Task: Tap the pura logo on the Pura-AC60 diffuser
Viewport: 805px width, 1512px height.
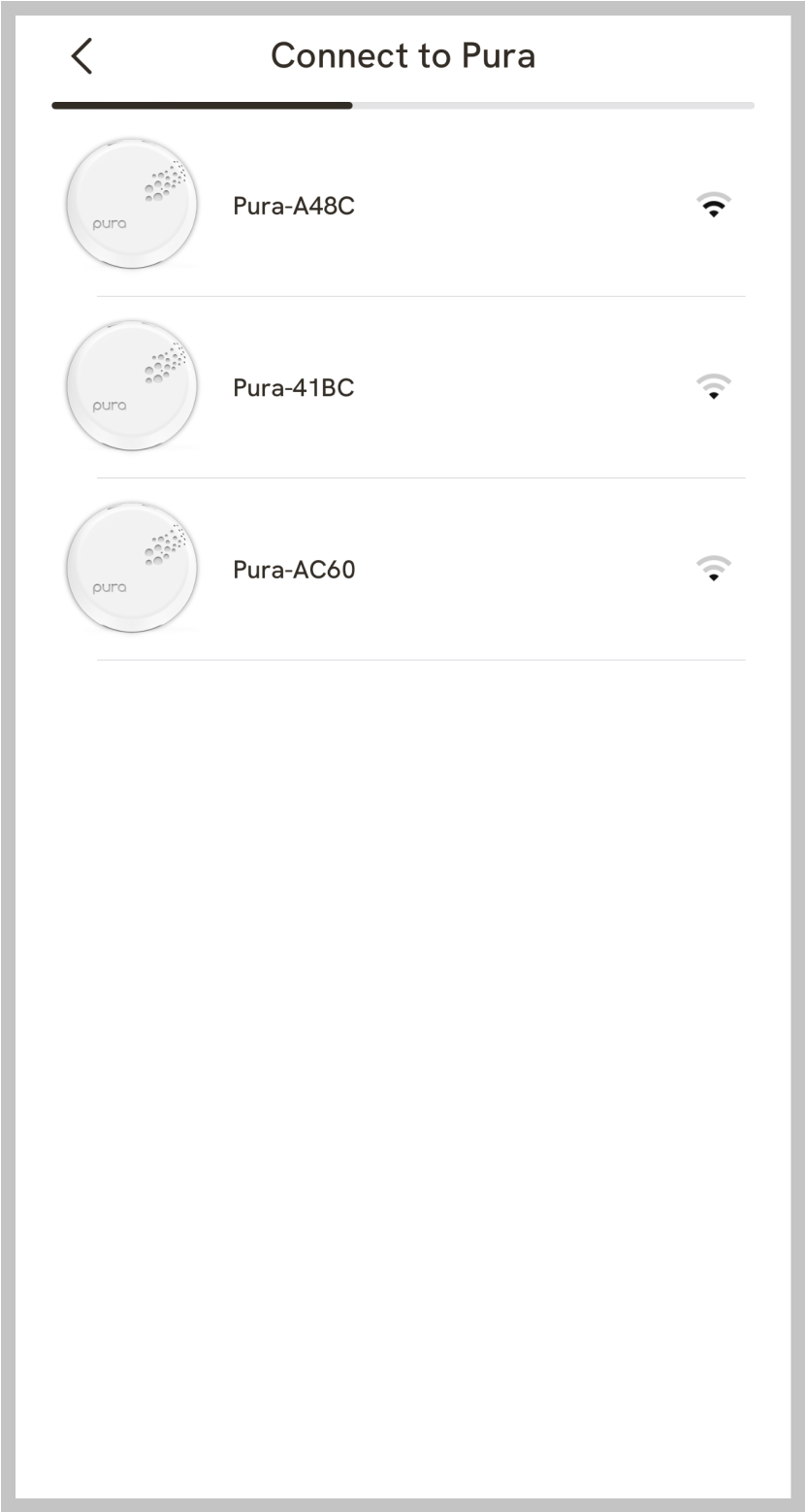Action: point(110,587)
